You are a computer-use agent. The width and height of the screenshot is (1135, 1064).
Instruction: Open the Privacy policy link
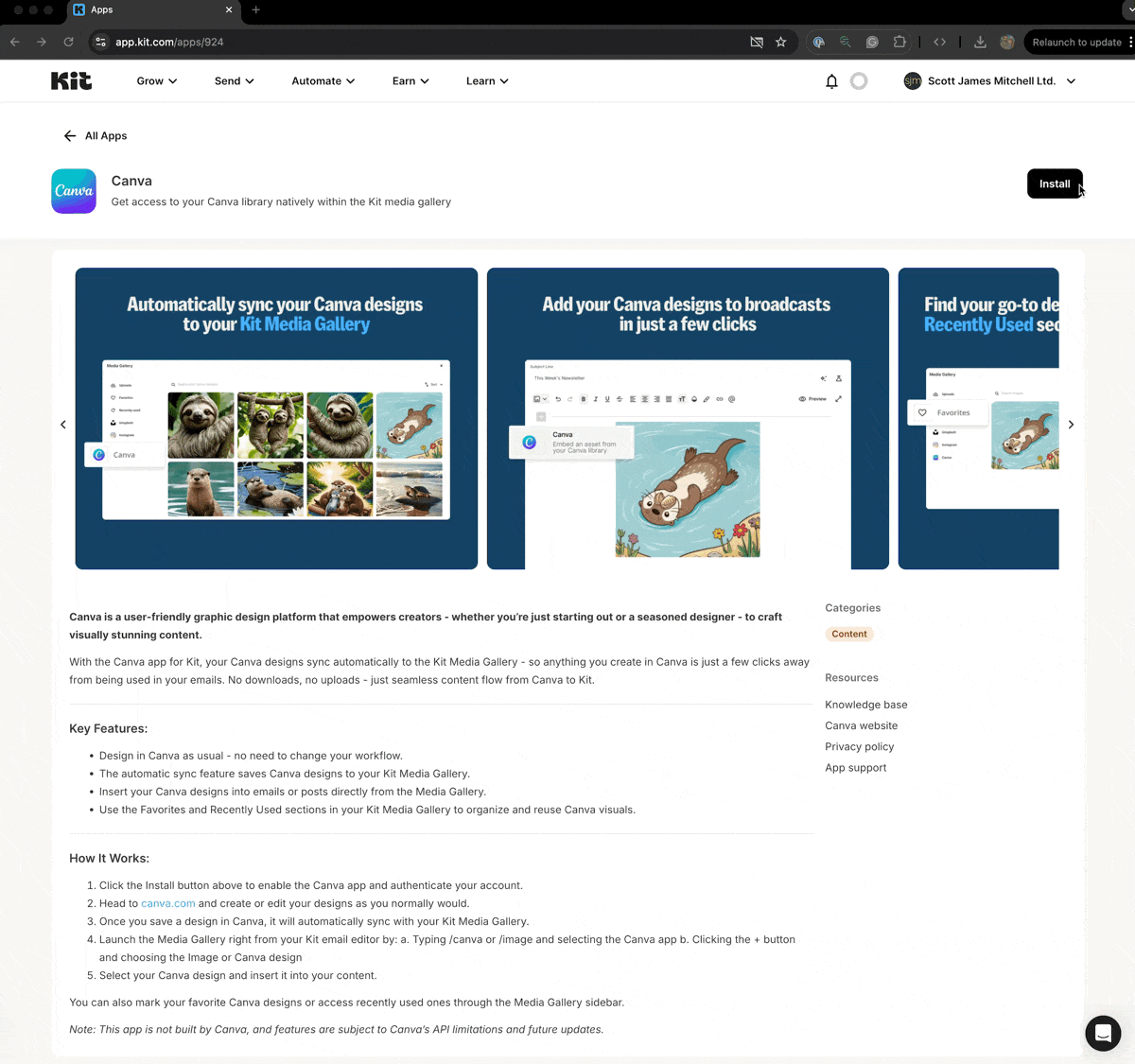(860, 746)
